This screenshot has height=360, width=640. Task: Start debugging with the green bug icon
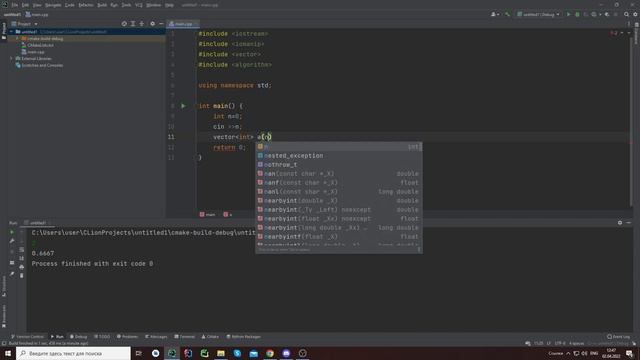click(x=577, y=14)
